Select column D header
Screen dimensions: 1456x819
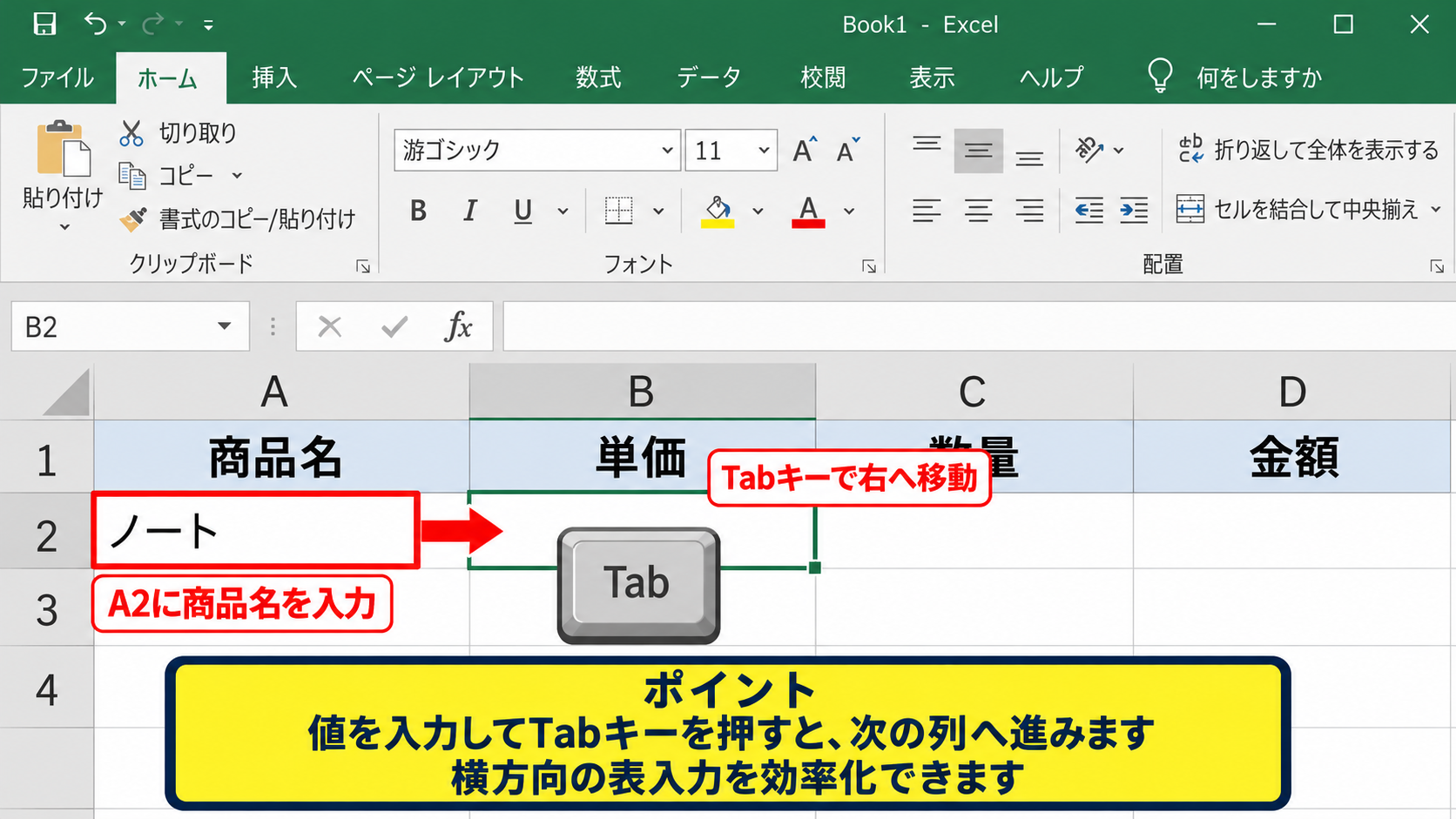1294,392
